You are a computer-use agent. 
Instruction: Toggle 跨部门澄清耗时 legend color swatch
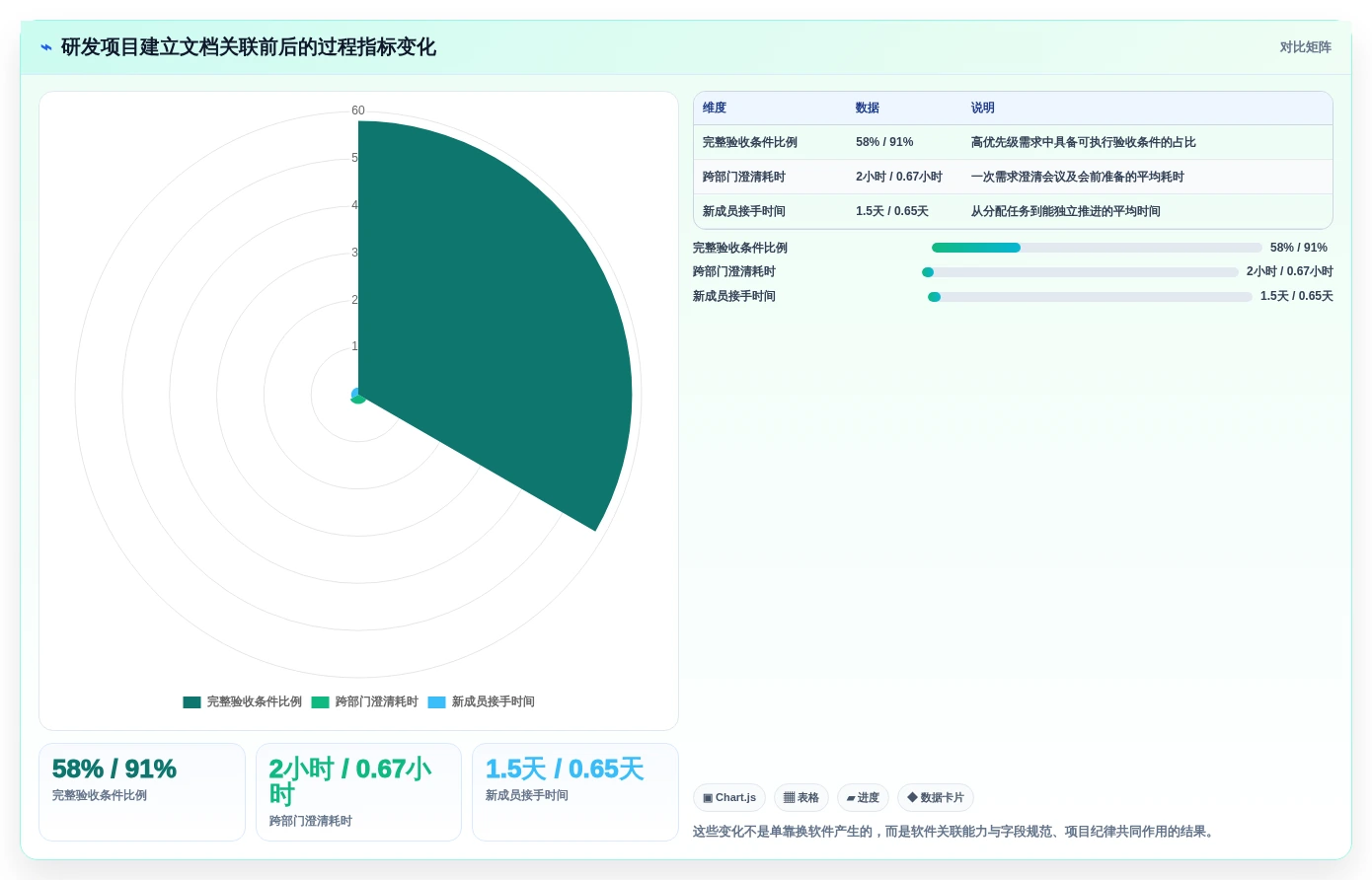320,702
